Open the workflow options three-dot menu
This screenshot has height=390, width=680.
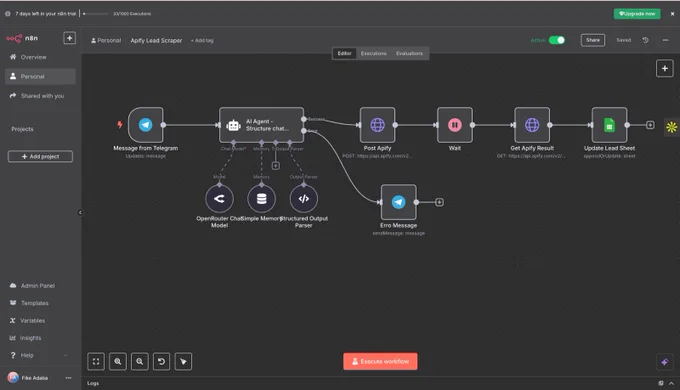[665, 40]
